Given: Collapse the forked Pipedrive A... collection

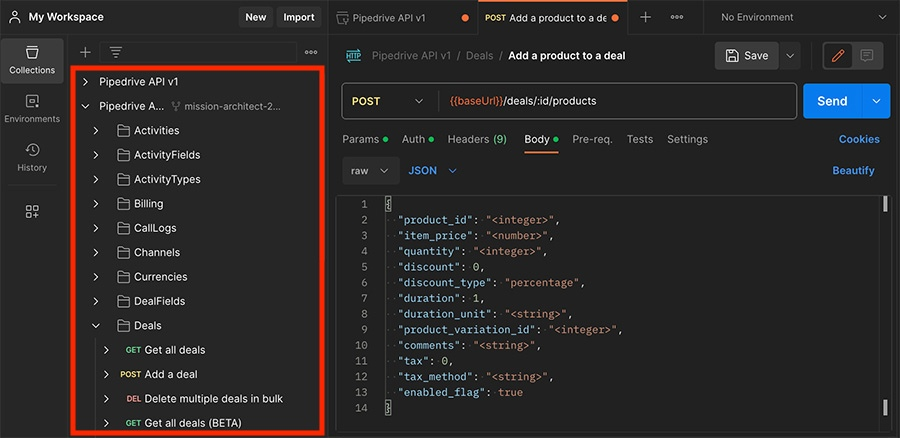Looking at the screenshot, I should [86, 106].
